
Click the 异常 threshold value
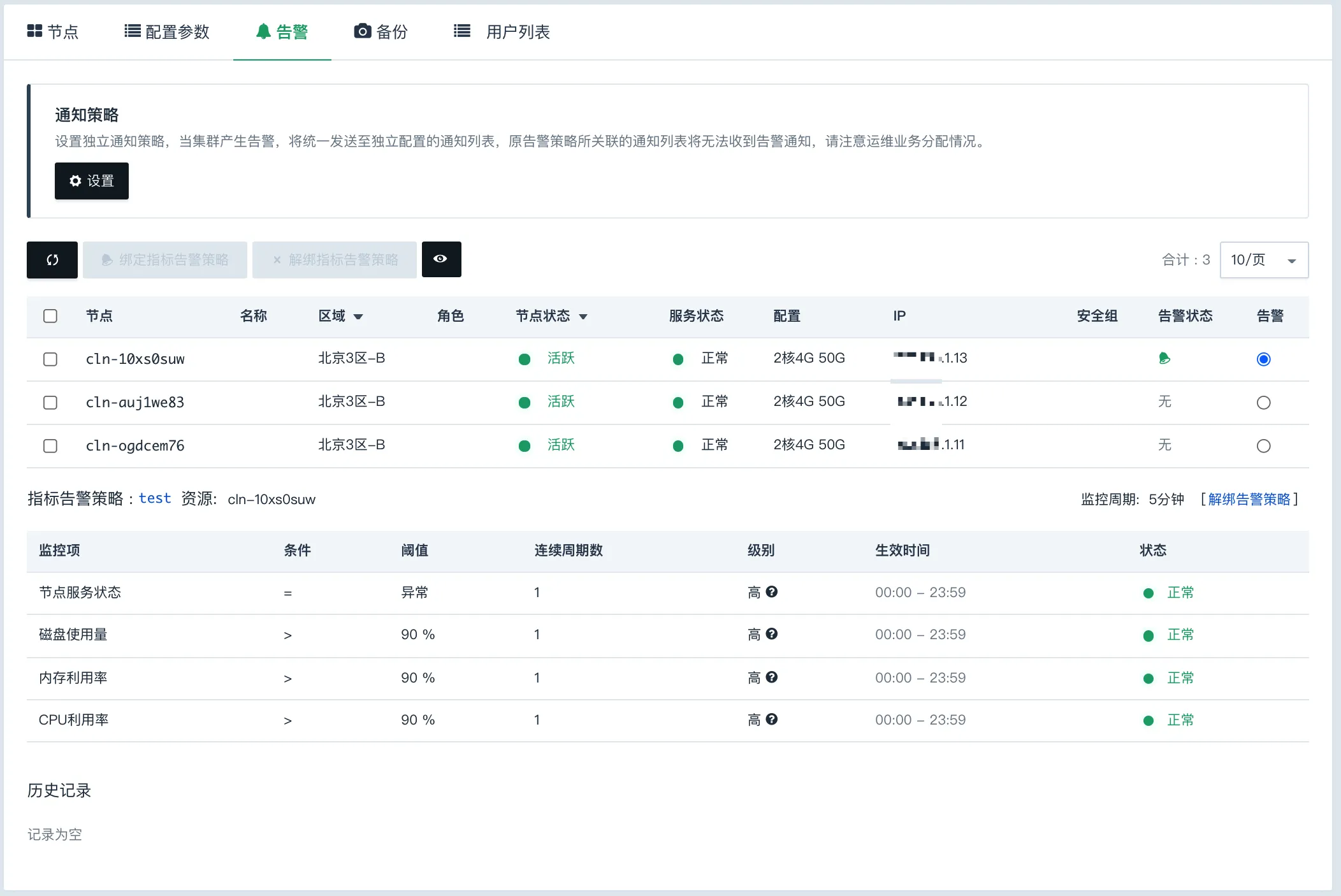414,592
